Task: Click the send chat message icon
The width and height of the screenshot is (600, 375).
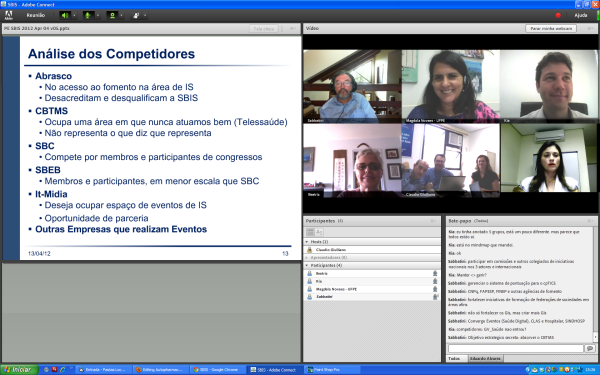Action: [590, 348]
